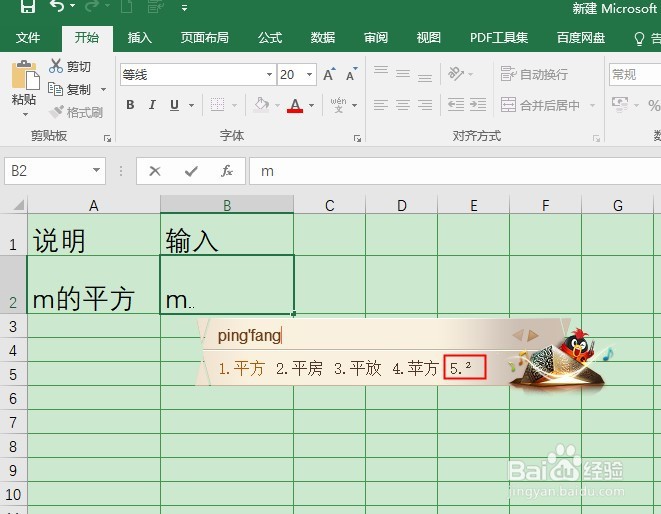Click the Name Box showing B2
Screen dimensions: 661x514
click(x=55, y=171)
